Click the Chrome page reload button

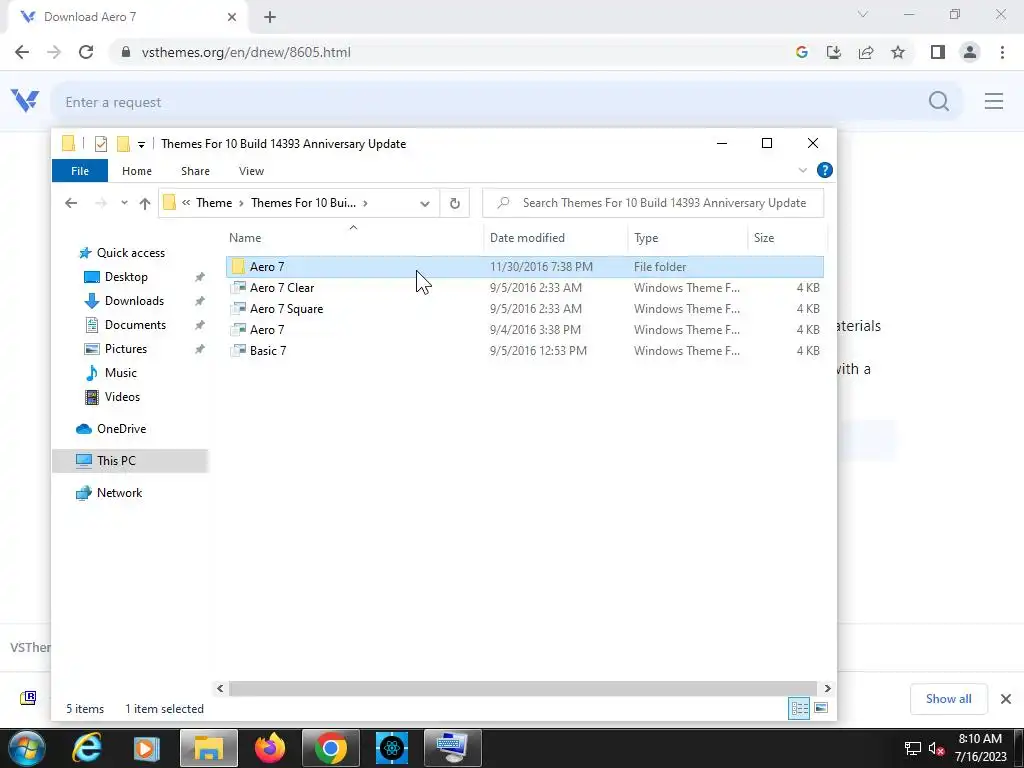(x=86, y=52)
